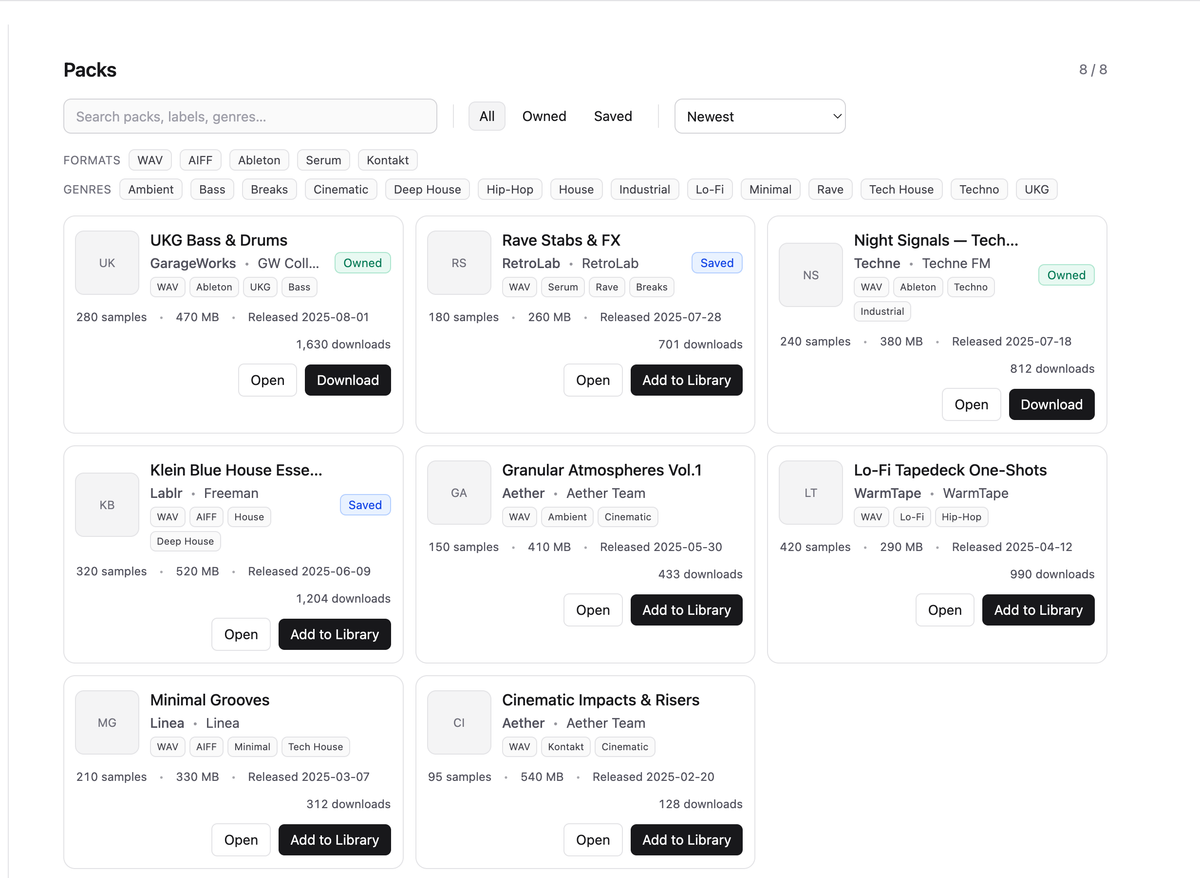Download the UKG Bass & Drums pack

point(348,380)
